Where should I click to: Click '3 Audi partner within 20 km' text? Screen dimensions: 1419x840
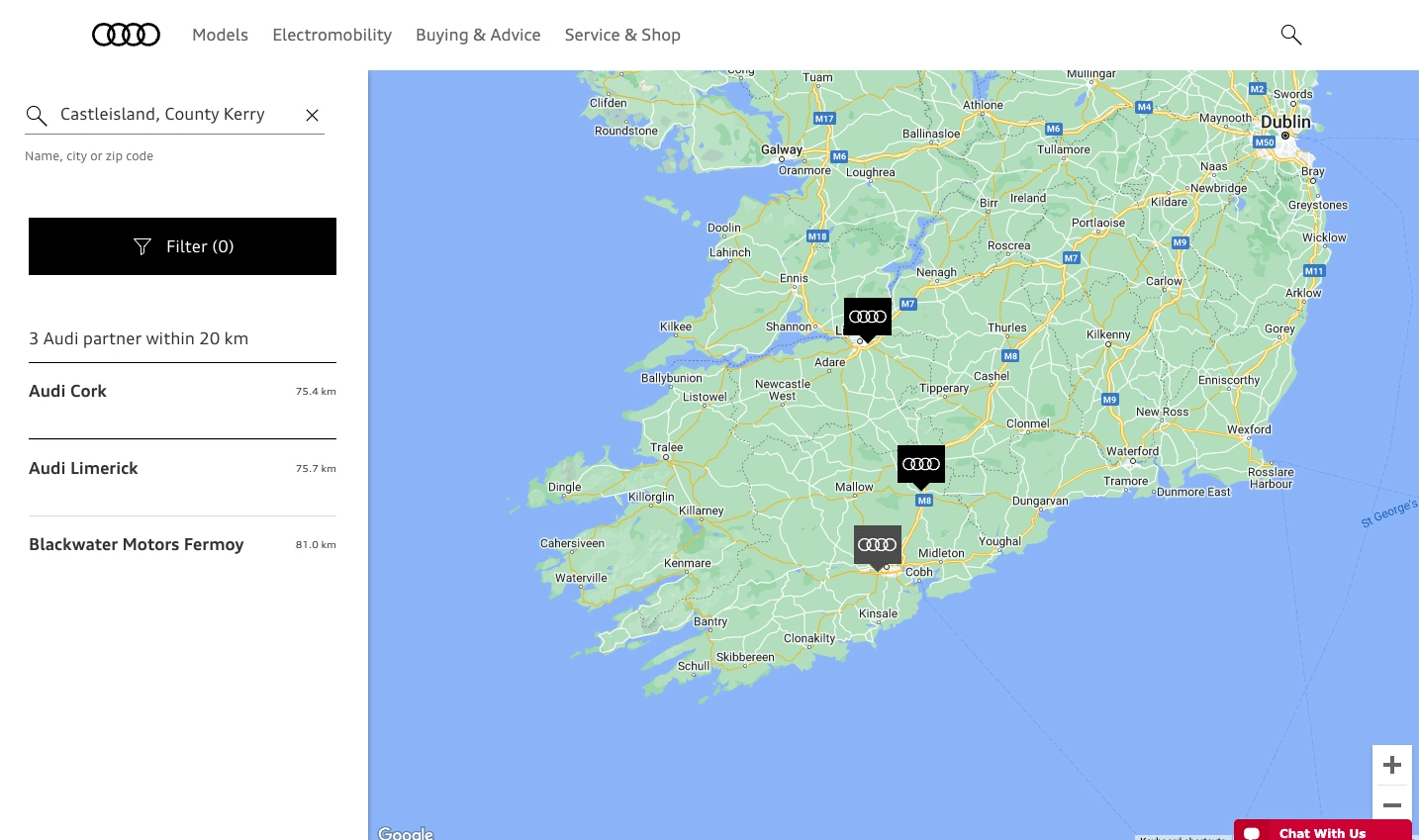click(139, 338)
